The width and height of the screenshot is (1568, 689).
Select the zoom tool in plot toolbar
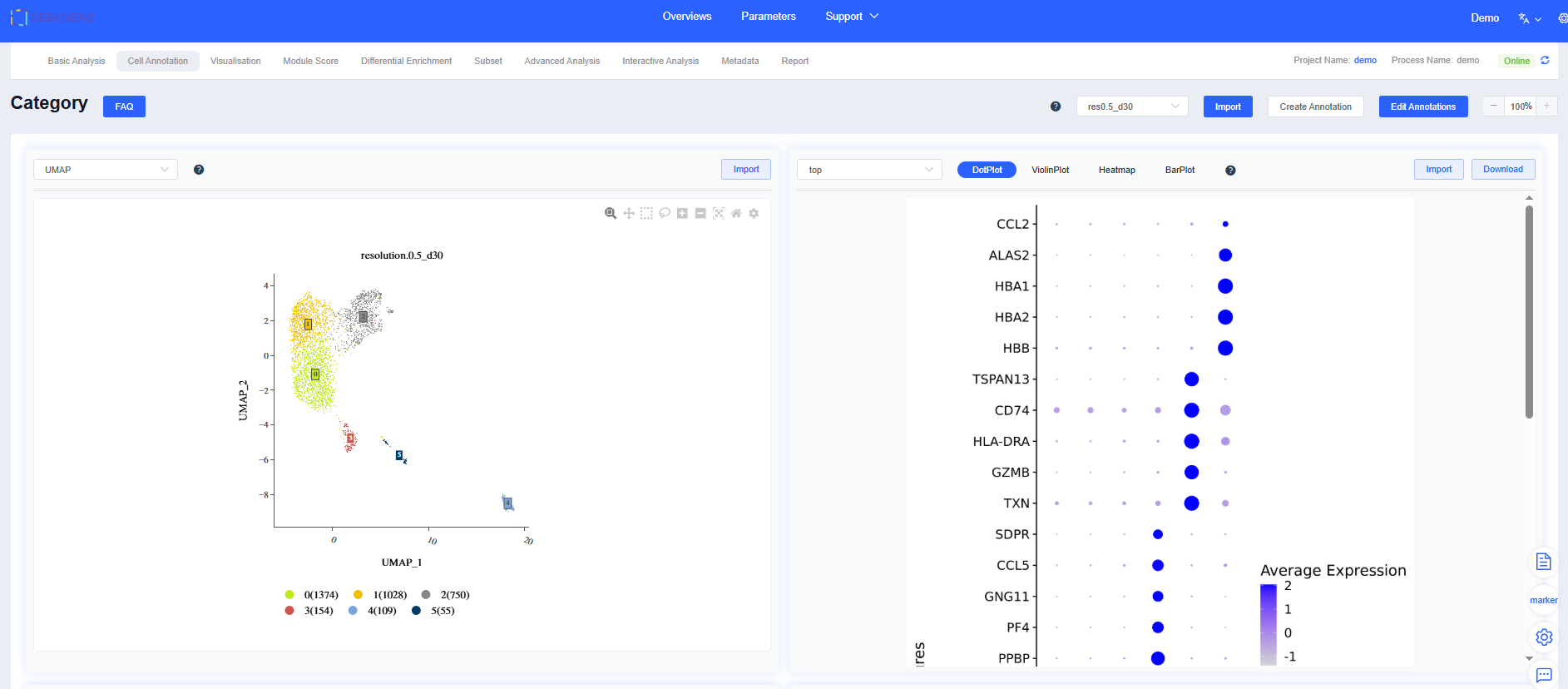point(611,214)
